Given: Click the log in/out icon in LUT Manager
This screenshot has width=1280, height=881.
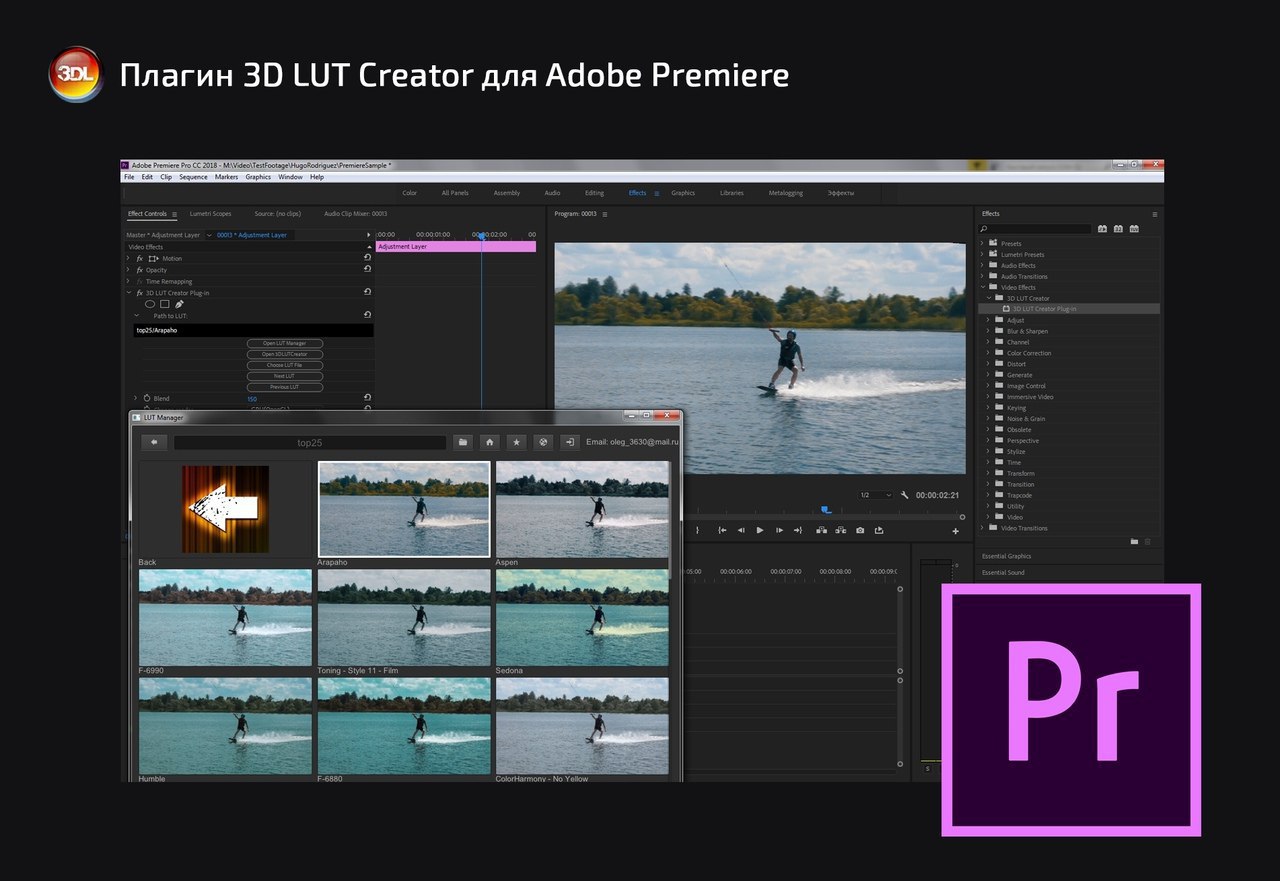Looking at the screenshot, I should [570, 442].
